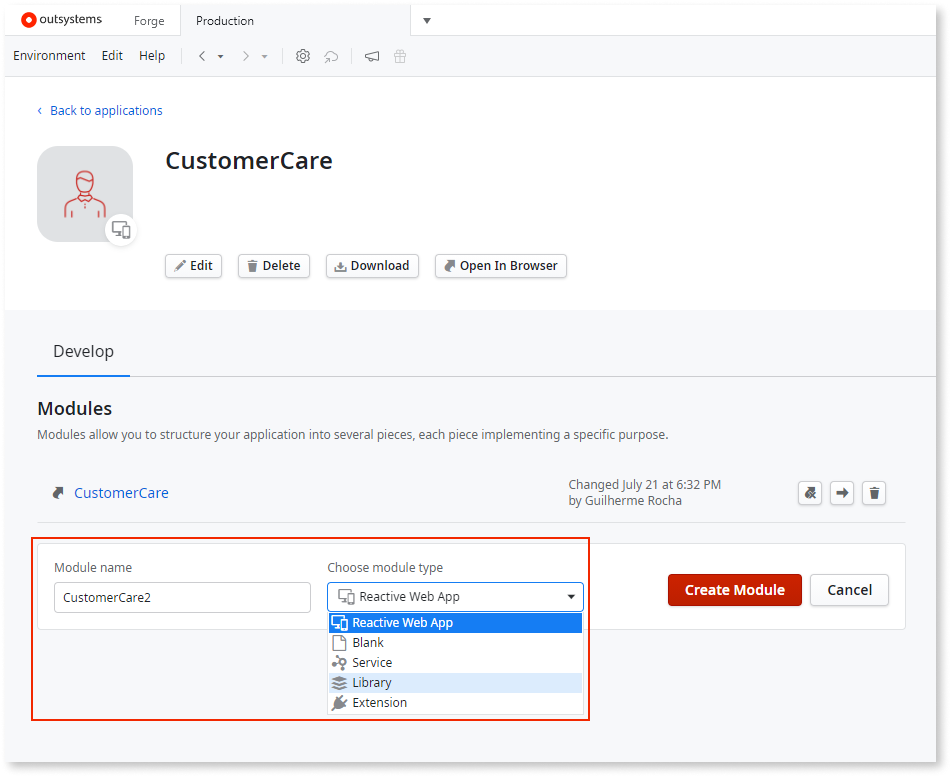
Task: Open environment settings gear icon
Action: [x=302, y=56]
